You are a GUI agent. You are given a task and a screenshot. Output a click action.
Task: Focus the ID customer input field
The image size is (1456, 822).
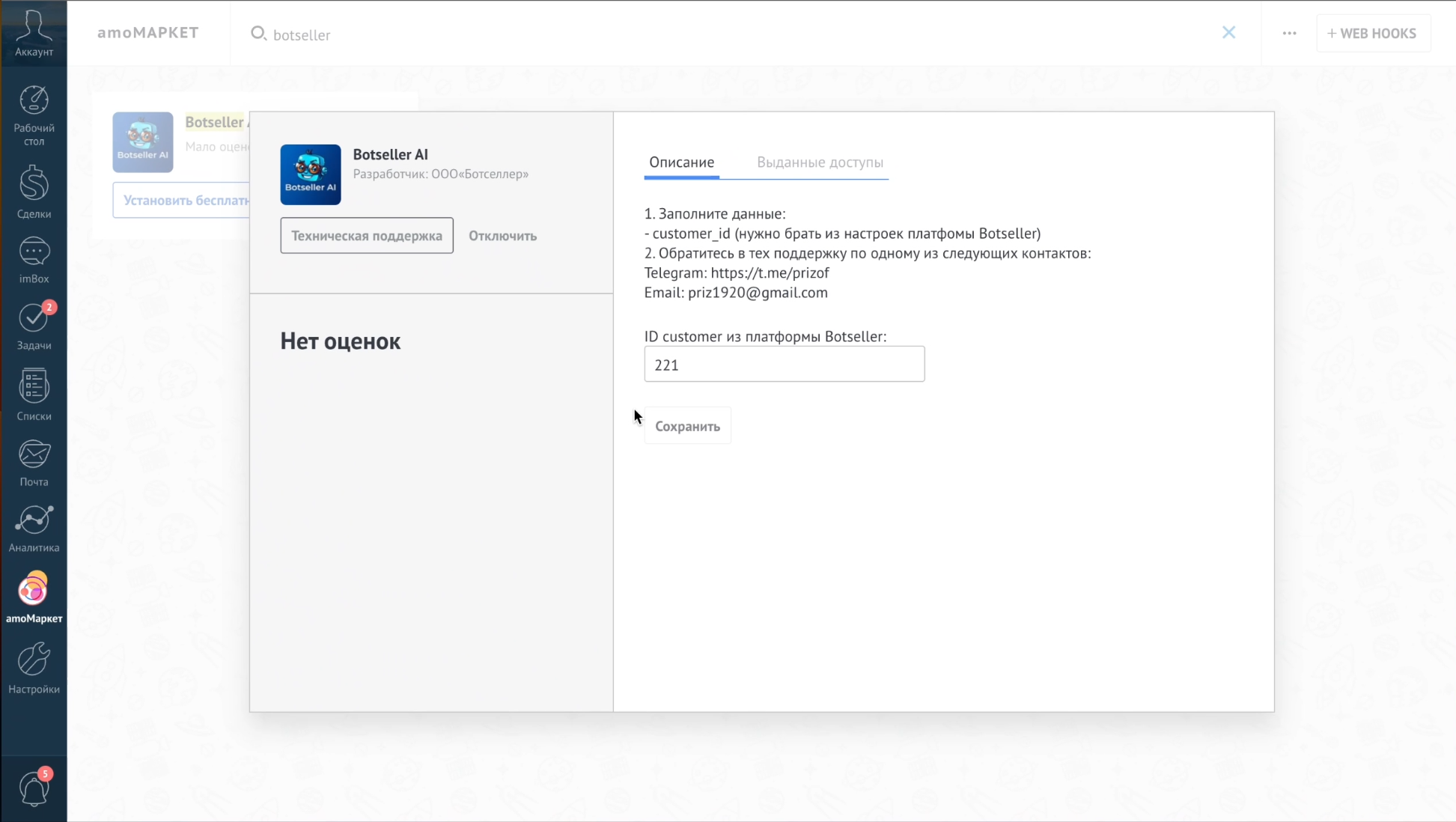click(784, 365)
